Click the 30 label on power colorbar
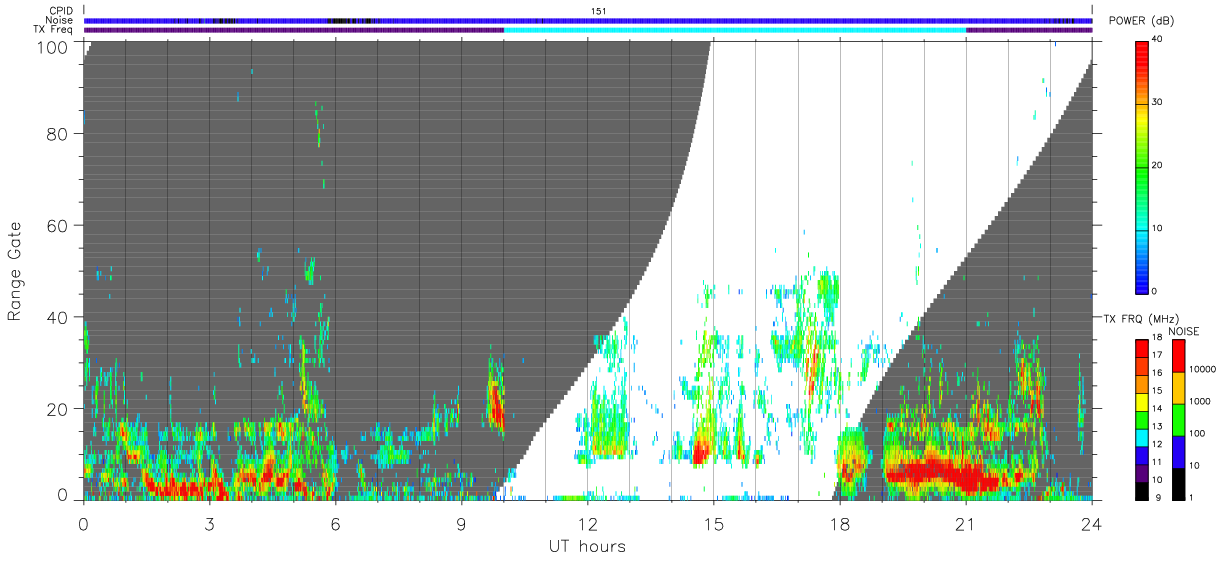 1158,103
